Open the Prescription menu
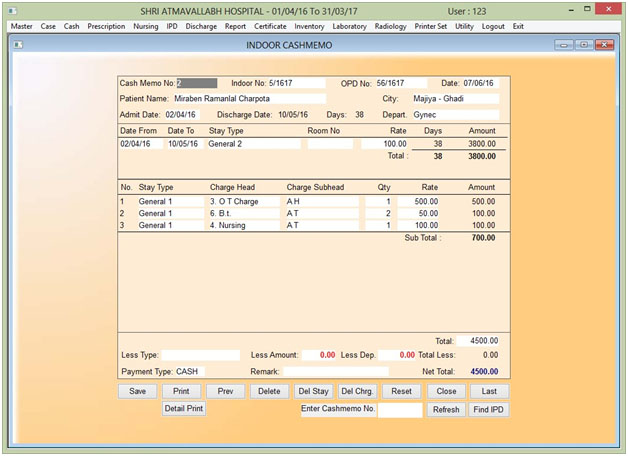 pyautogui.click(x=106, y=26)
